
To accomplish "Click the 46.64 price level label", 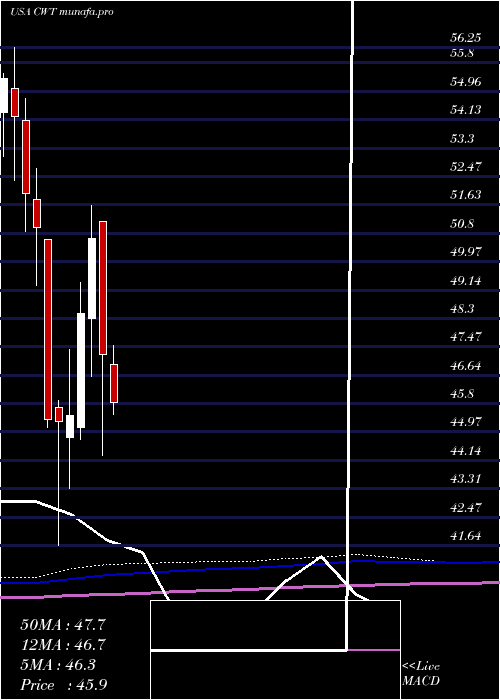I will tap(466, 366).
